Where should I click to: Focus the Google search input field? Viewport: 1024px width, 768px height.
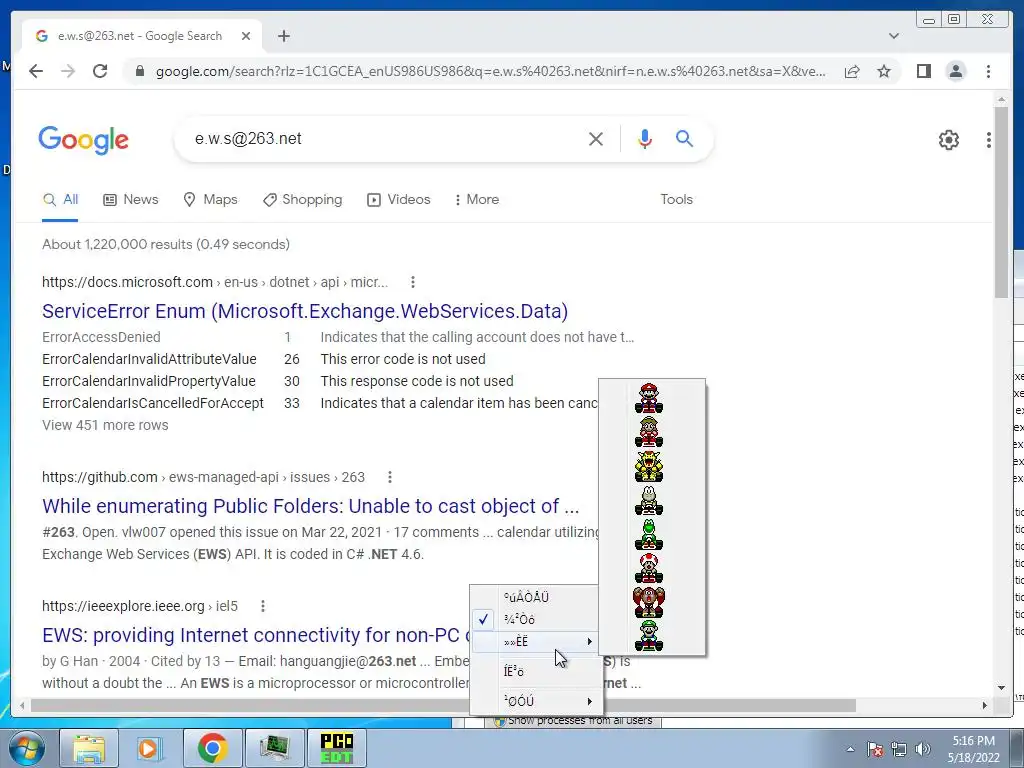[x=385, y=138]
